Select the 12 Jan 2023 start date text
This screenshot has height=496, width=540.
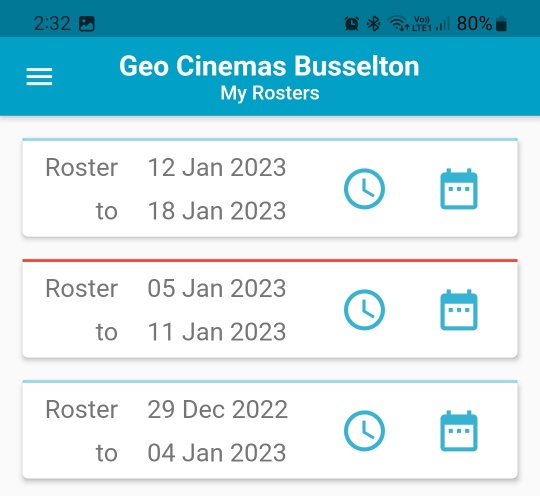click(217, 167)
